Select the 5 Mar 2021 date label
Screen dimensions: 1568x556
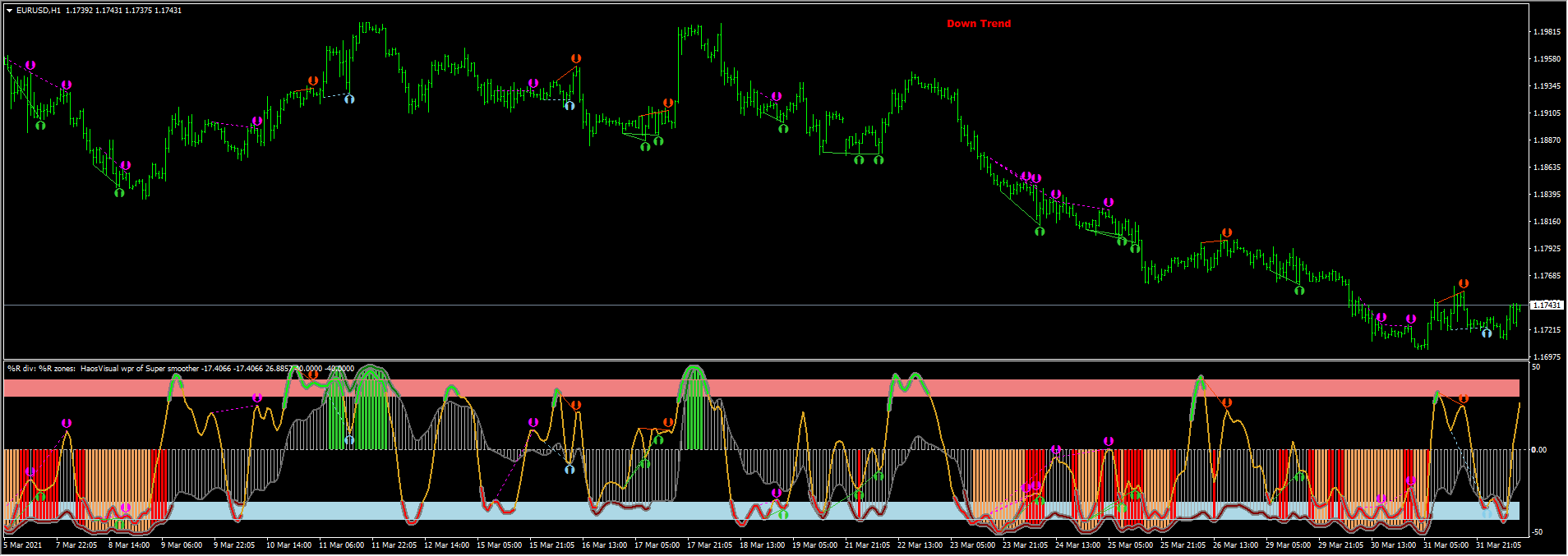(23, 545)
